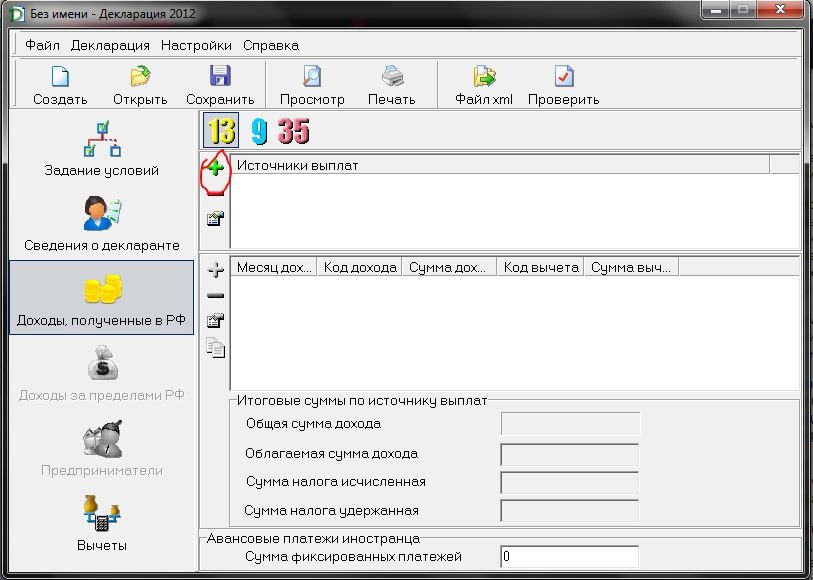Edit income row properties icon
This screenshot has height=580, width=813.
[215, 320]
